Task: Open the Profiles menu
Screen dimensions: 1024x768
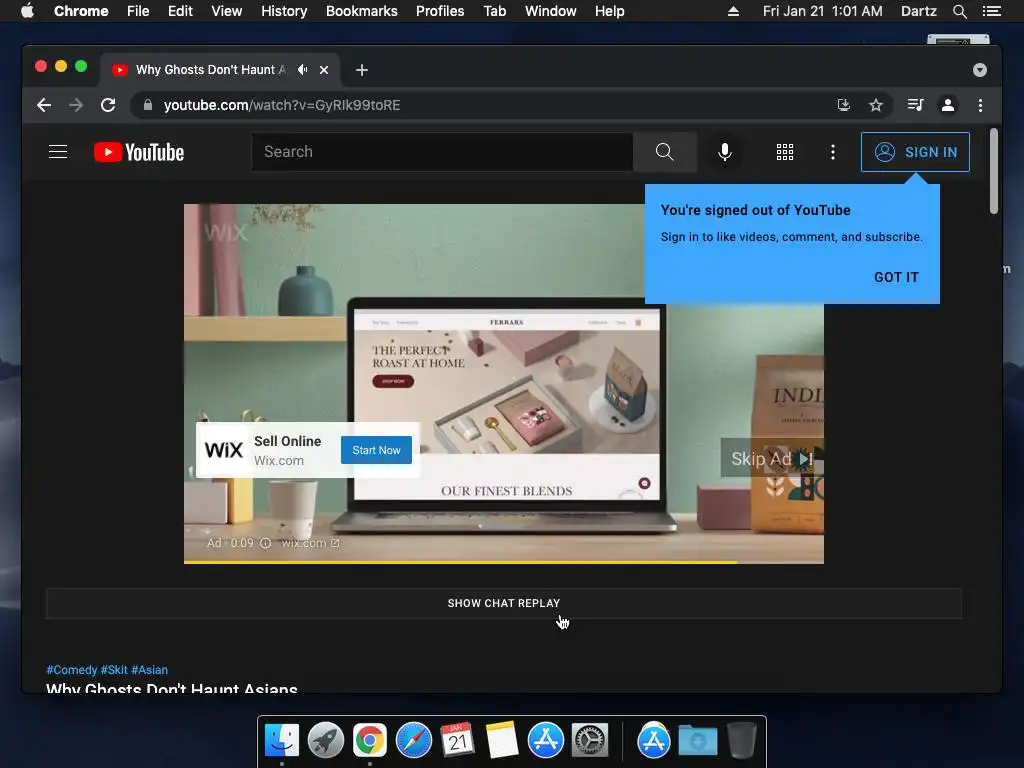Action: (440, 11)
